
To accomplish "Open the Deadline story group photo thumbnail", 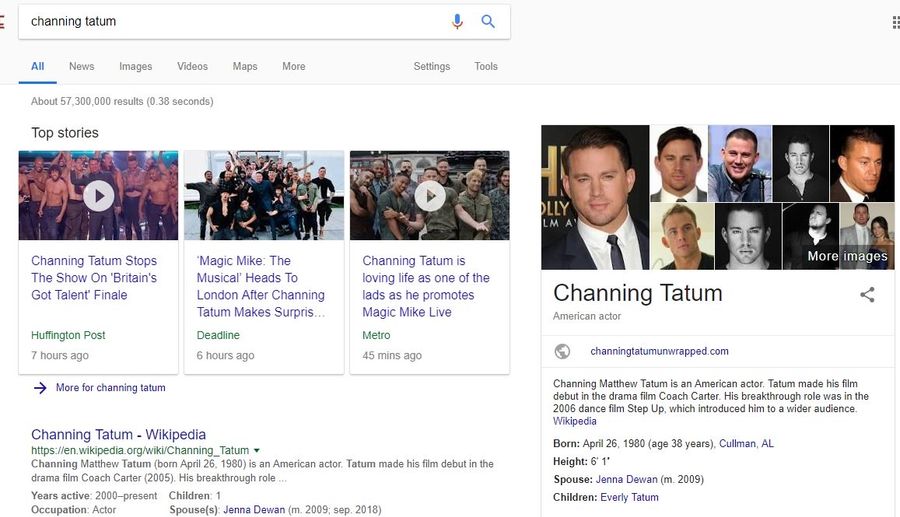I will tap(264, 195).
